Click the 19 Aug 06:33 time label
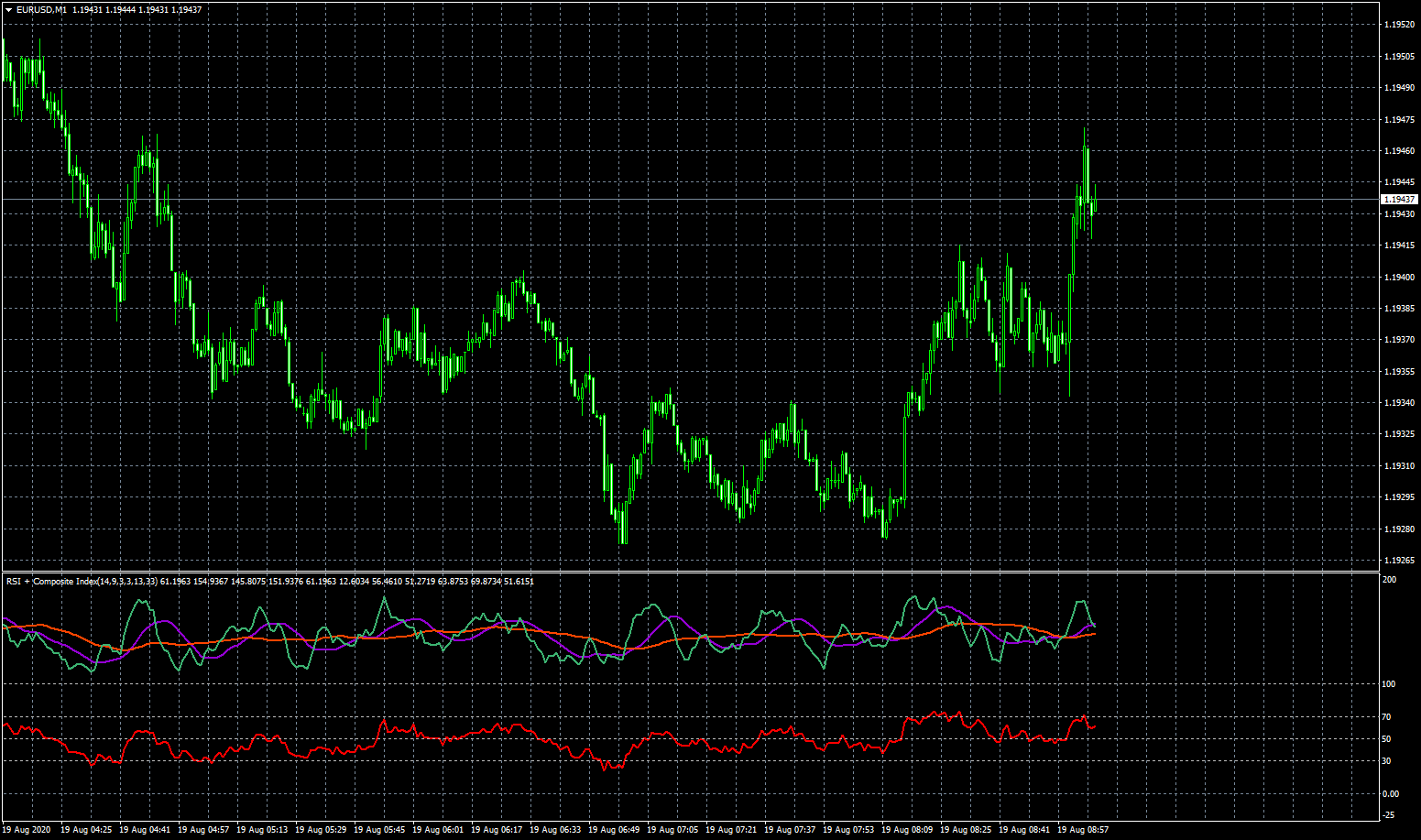1421x840 pixels. pyautogui.click(x=555, y=830)
